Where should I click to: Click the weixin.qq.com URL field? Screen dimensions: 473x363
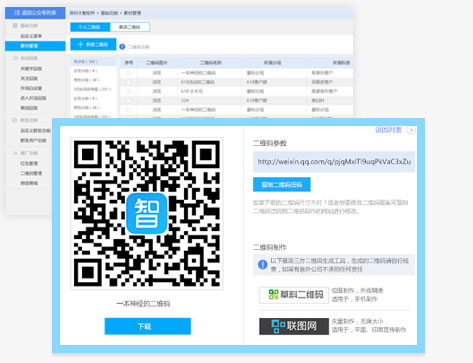click(334, 162)
